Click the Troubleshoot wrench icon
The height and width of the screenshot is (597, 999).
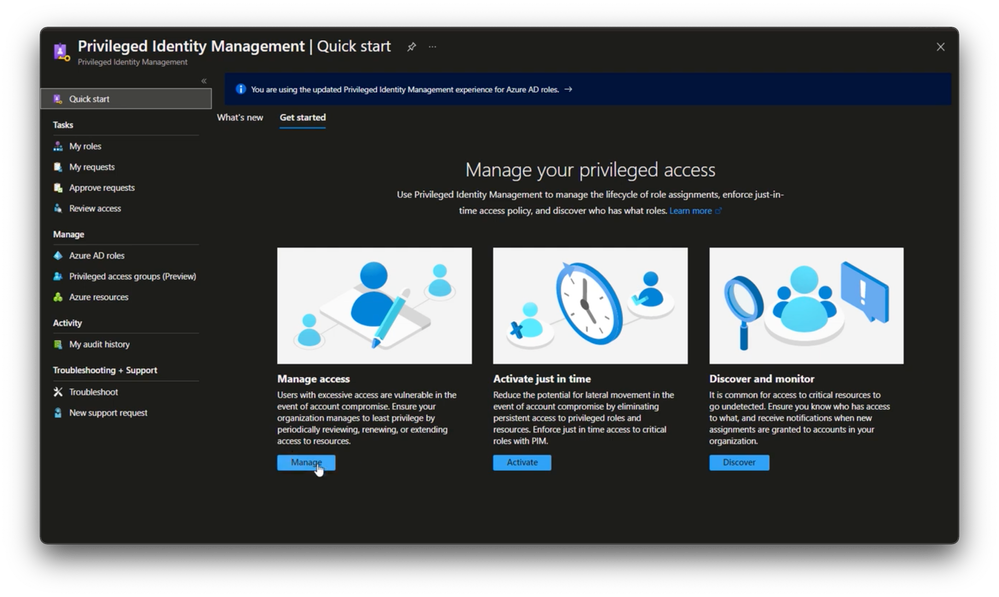click(x=58, y=392)
